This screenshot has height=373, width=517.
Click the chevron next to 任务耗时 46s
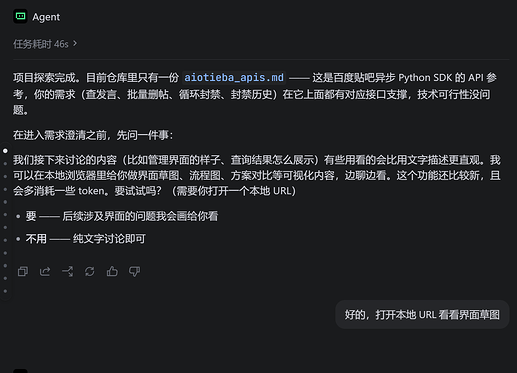(x=75, y=43)
